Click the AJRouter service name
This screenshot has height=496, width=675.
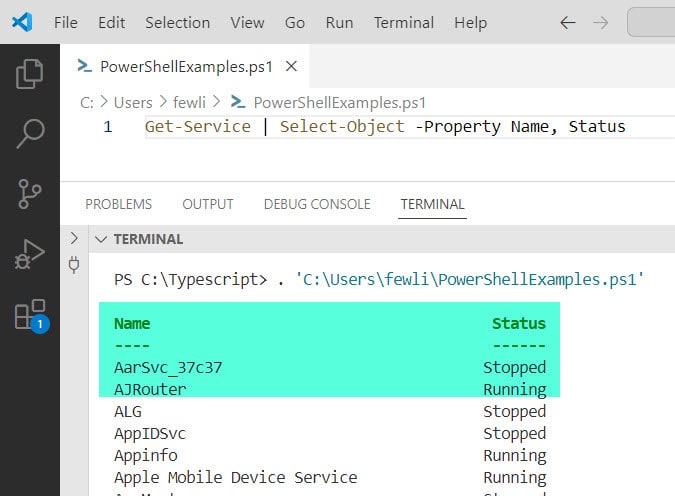click(x=150, y=389)
